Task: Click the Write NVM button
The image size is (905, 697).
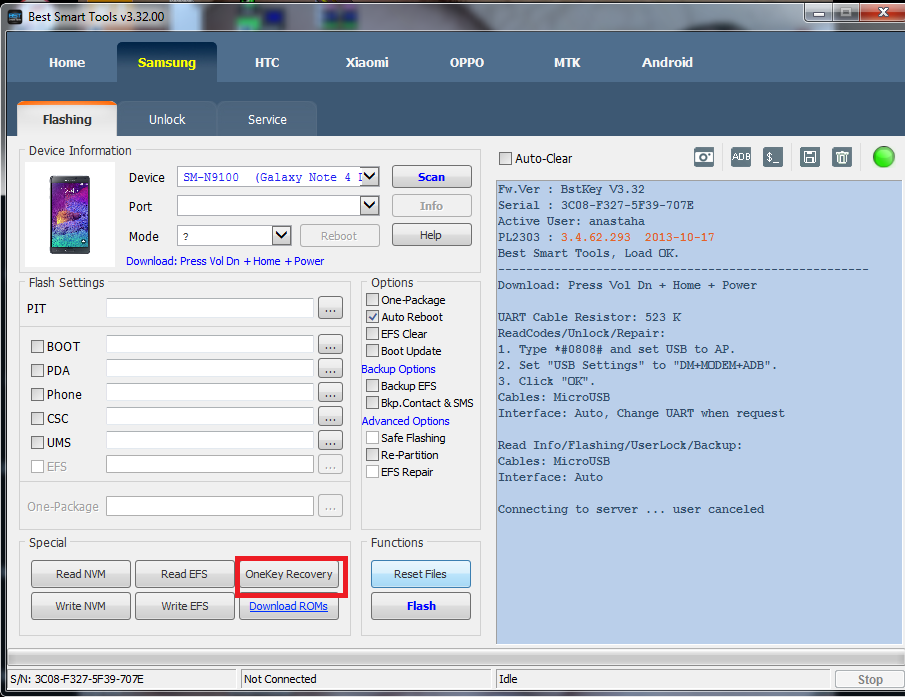Action: [81, 606]
